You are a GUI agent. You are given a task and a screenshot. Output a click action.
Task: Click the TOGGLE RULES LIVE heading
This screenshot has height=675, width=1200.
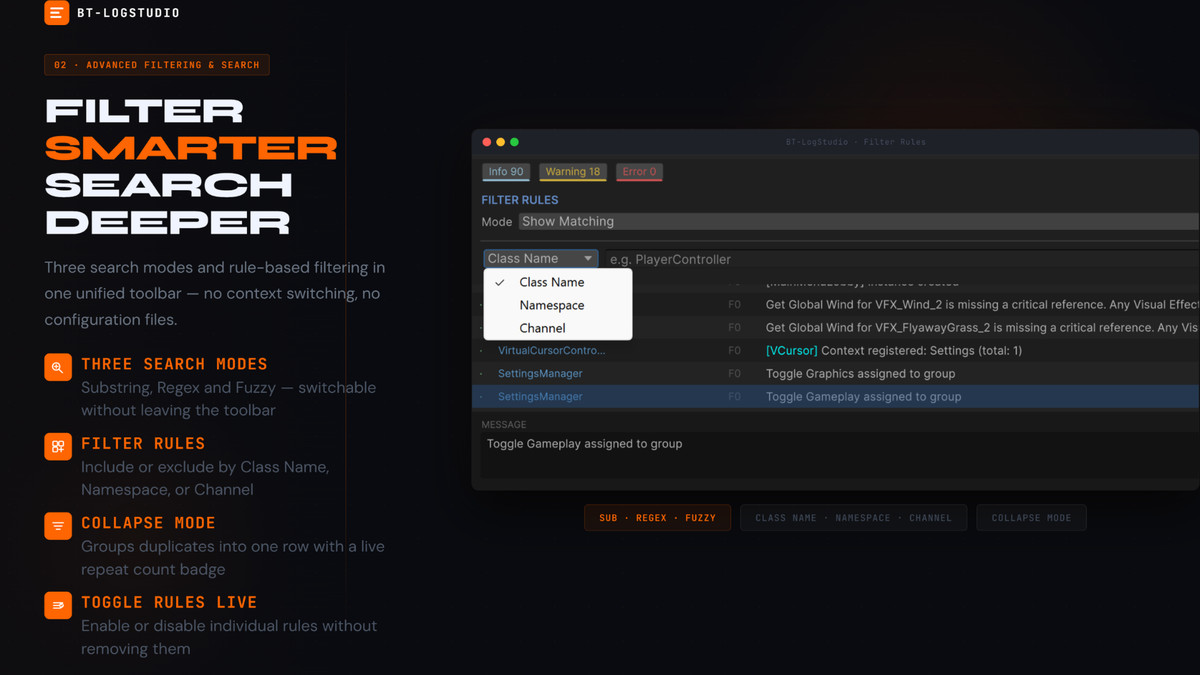169,602
